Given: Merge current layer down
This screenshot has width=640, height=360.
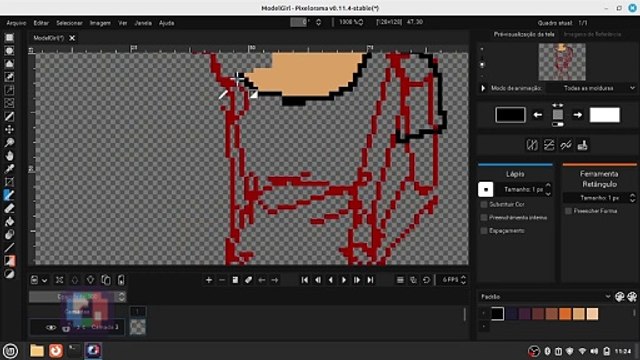Looking at the screenshot, I should pos(121,280).
